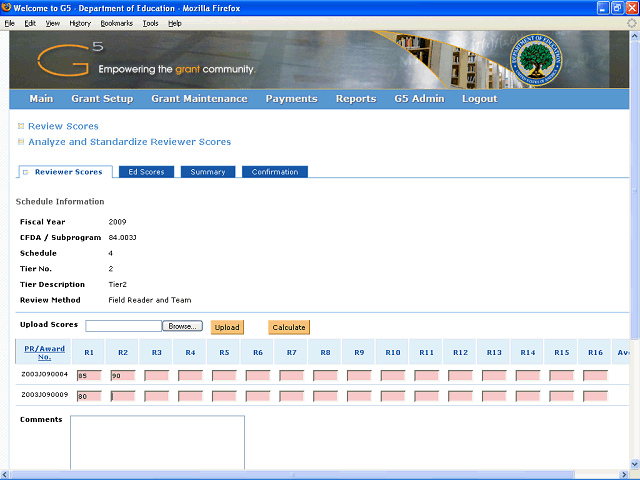Sort by PR/Award No. column link
This screenshot has width=640, height=480.
[44, 352]
